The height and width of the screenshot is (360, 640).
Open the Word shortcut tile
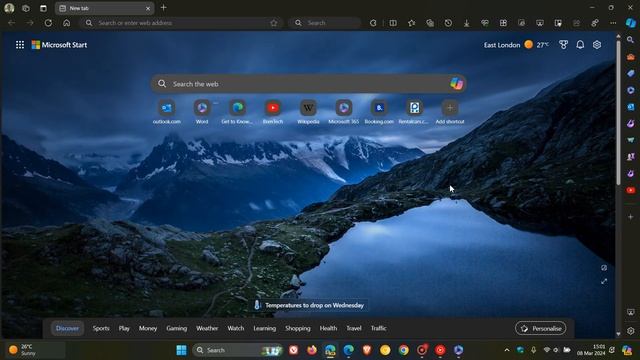tap(202, 112)
